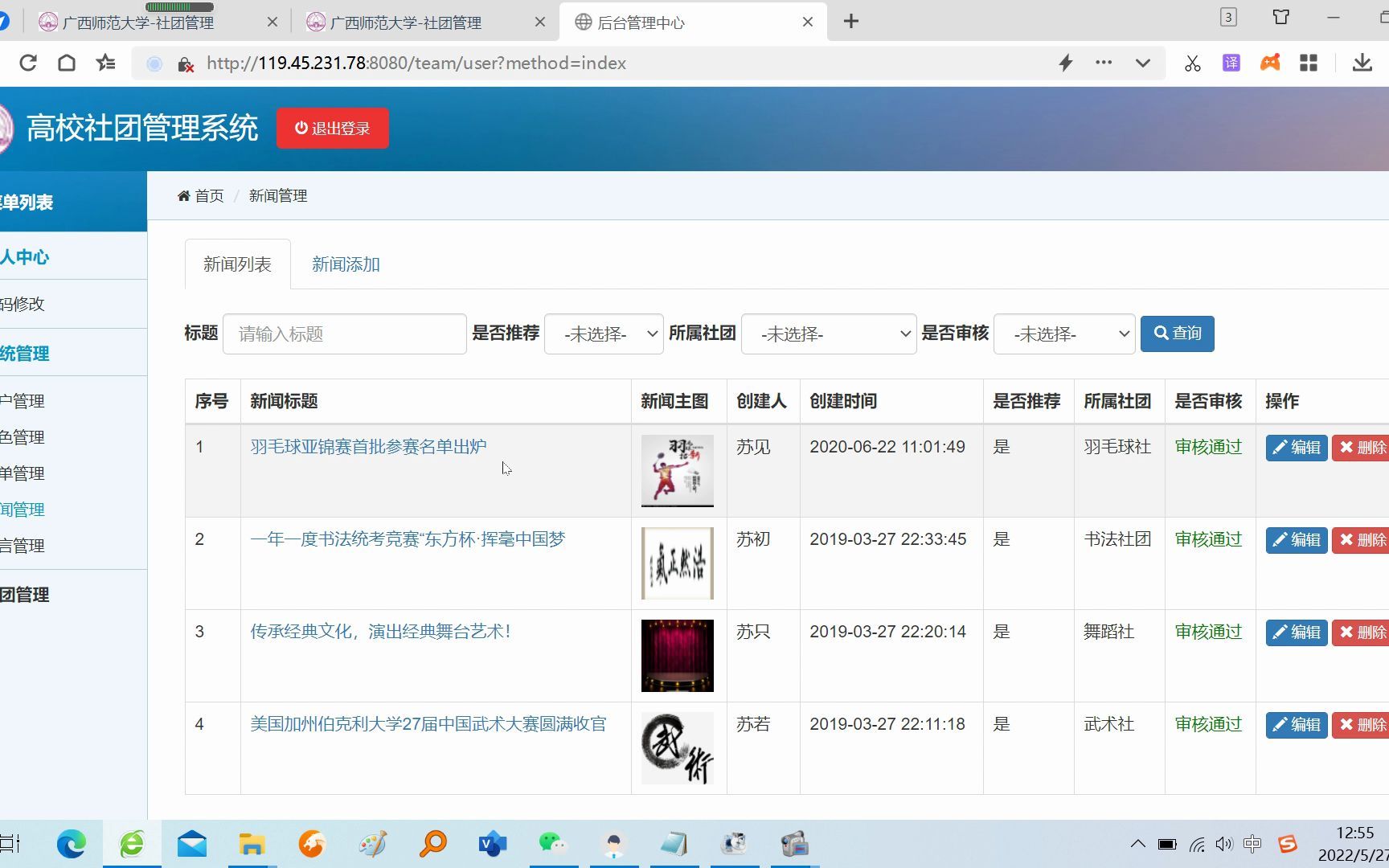Click the 退出登录 button
This screenshot has width=1389, height=868.
[332, 127]
